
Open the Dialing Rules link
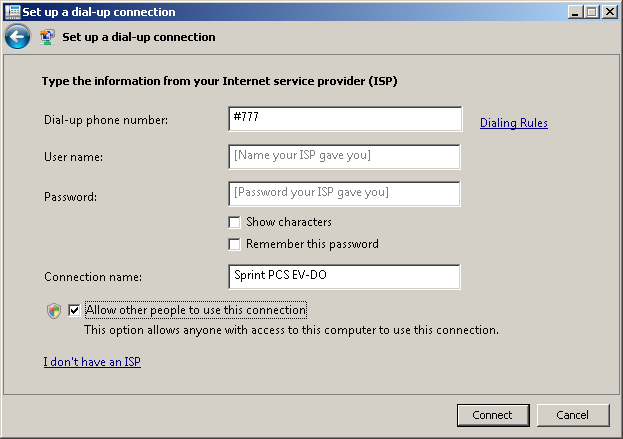click(x=514, y=123)
